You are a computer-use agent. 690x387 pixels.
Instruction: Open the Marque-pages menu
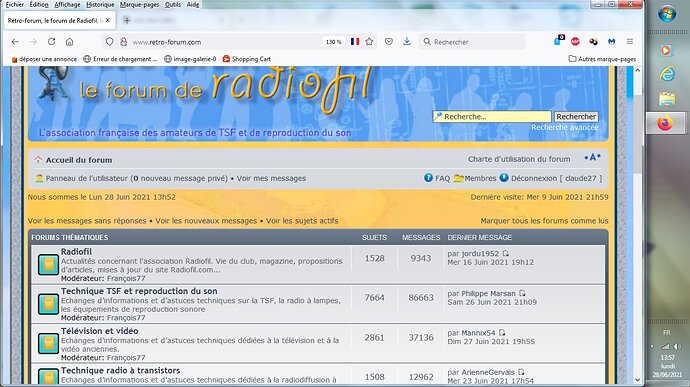coord(139,4)
